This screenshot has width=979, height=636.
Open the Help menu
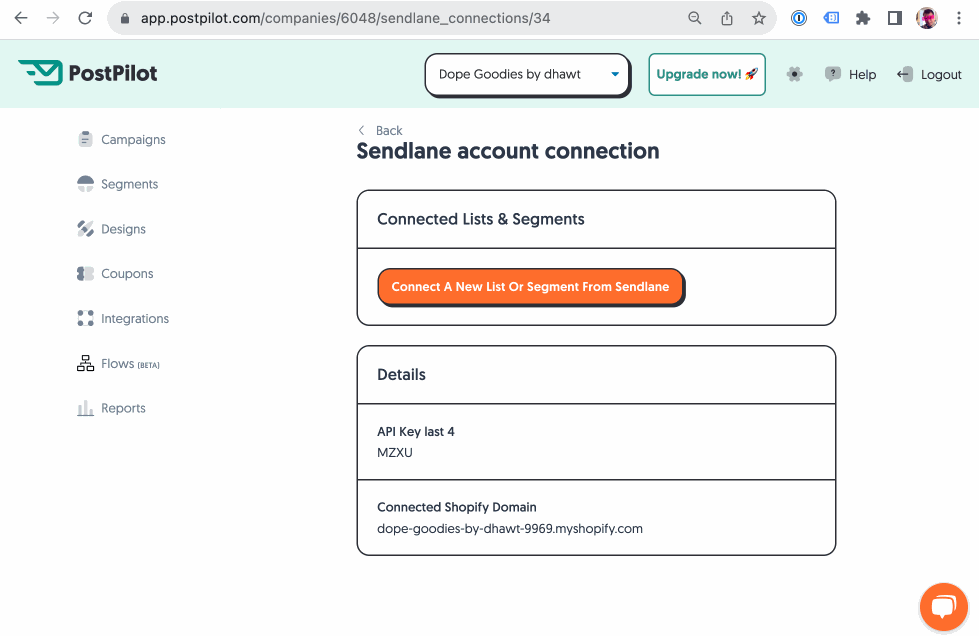tap(850, 73)
